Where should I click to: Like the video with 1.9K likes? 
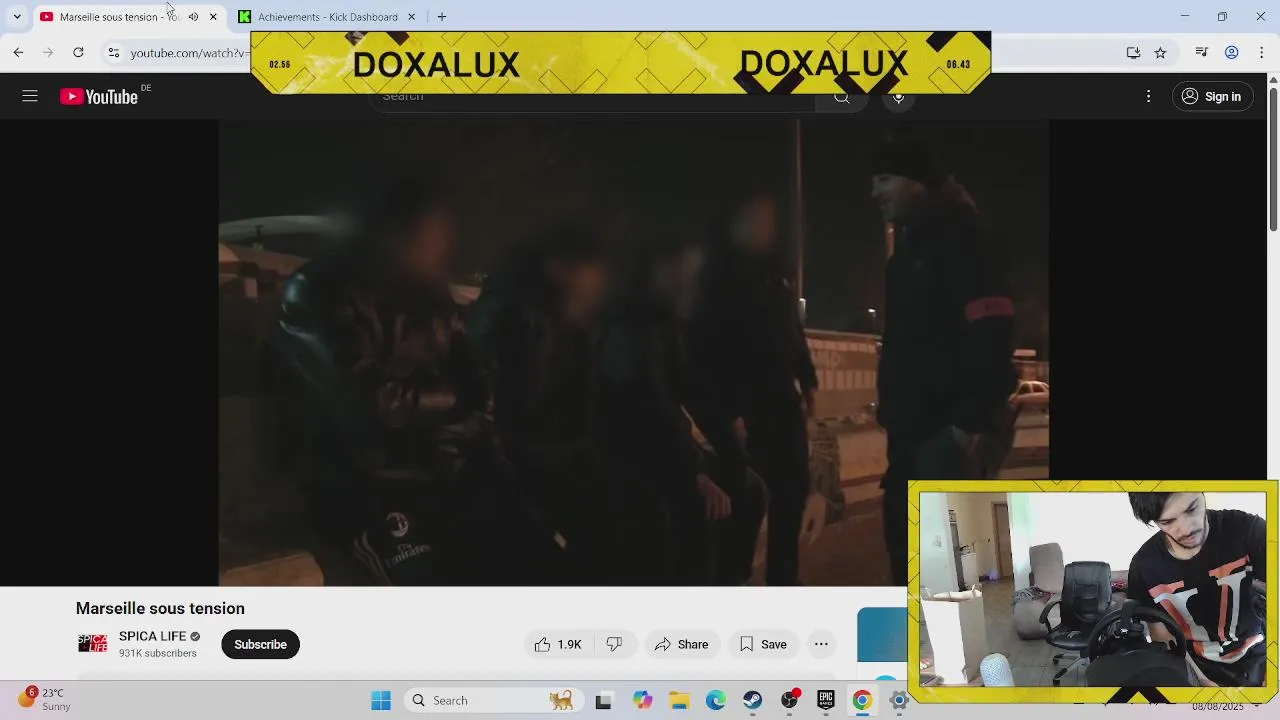559,644
